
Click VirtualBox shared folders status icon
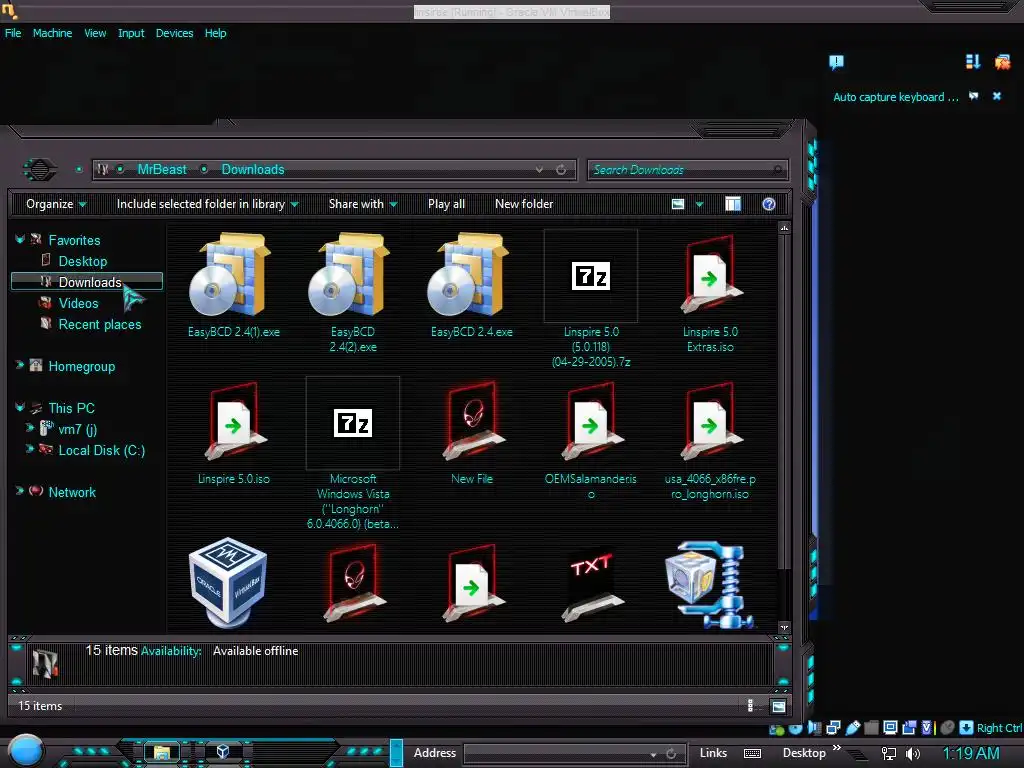(871, 728)
